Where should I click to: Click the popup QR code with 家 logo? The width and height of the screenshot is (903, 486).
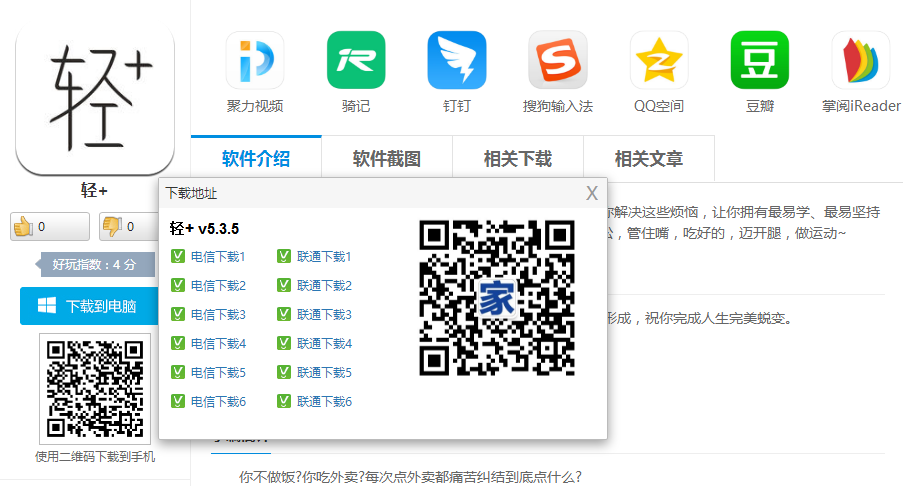coord(497,298)
